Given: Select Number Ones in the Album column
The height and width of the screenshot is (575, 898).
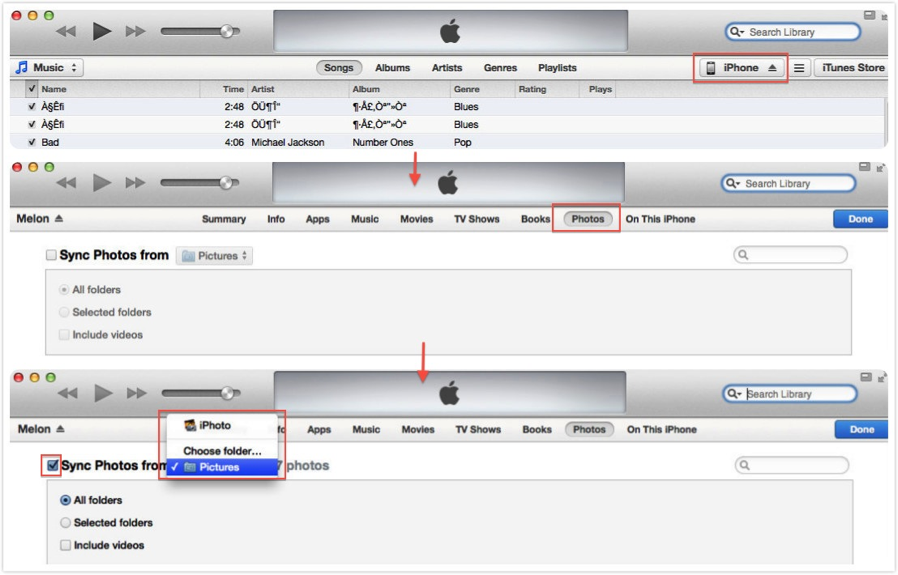Looking at the screenshot, I should [383, 142].
